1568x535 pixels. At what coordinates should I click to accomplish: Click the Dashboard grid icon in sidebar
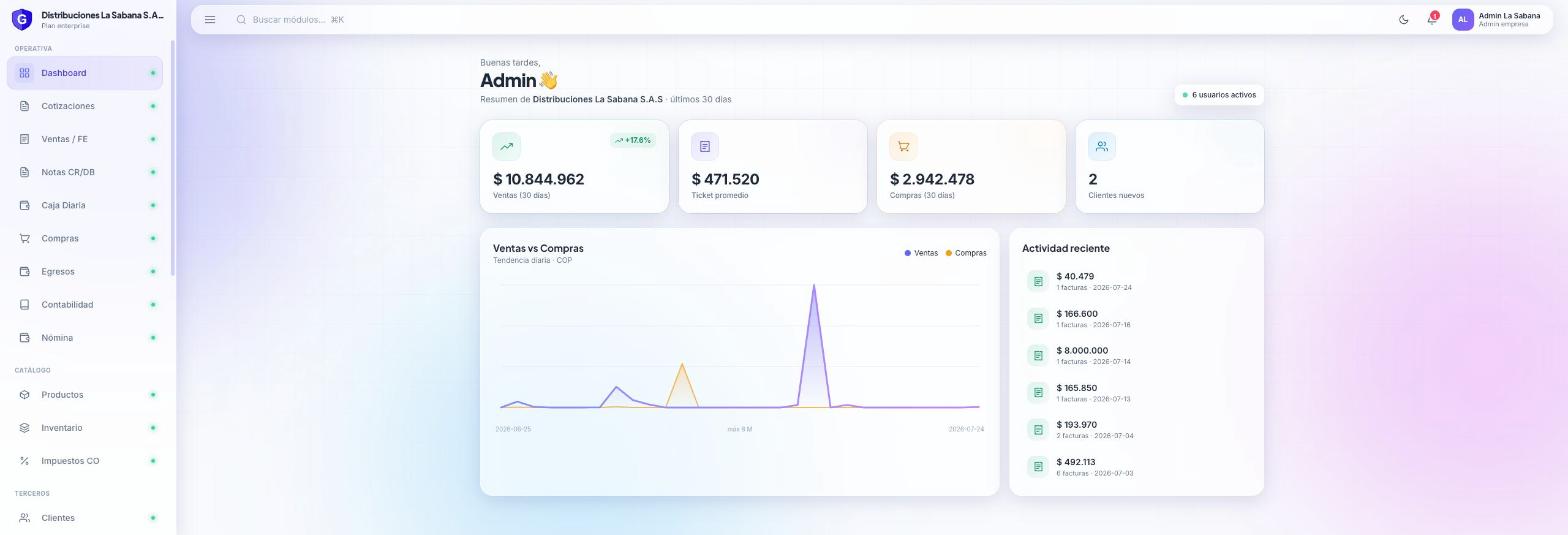point(24,73)
